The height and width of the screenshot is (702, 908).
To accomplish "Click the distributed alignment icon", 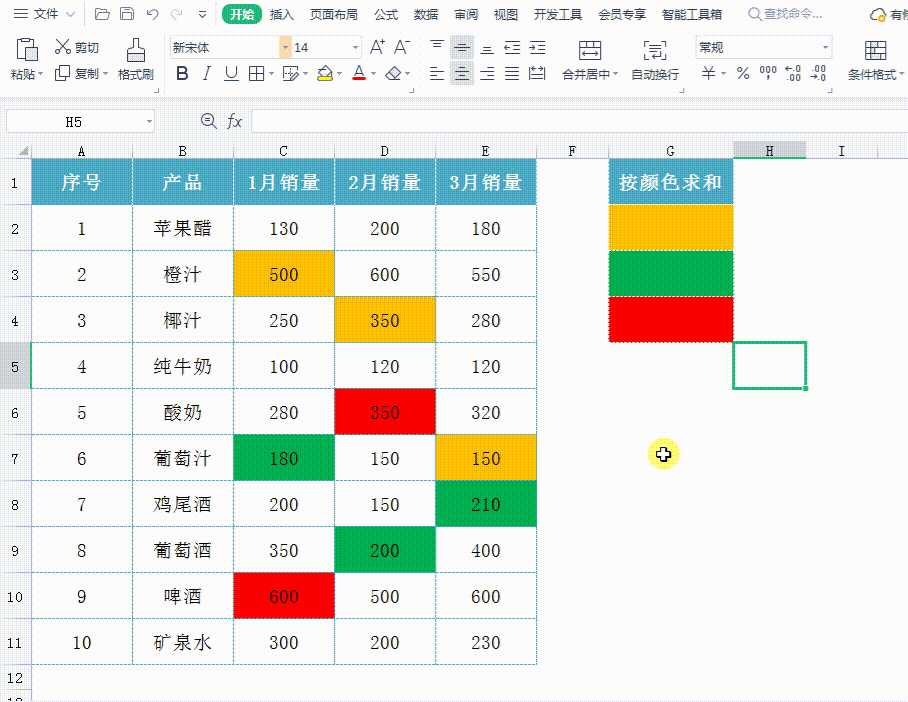I will tap(537, 74).
